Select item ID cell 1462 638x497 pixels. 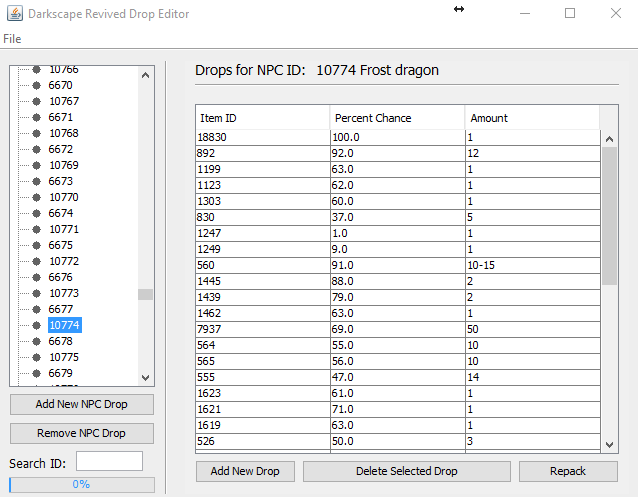[263, 313]
